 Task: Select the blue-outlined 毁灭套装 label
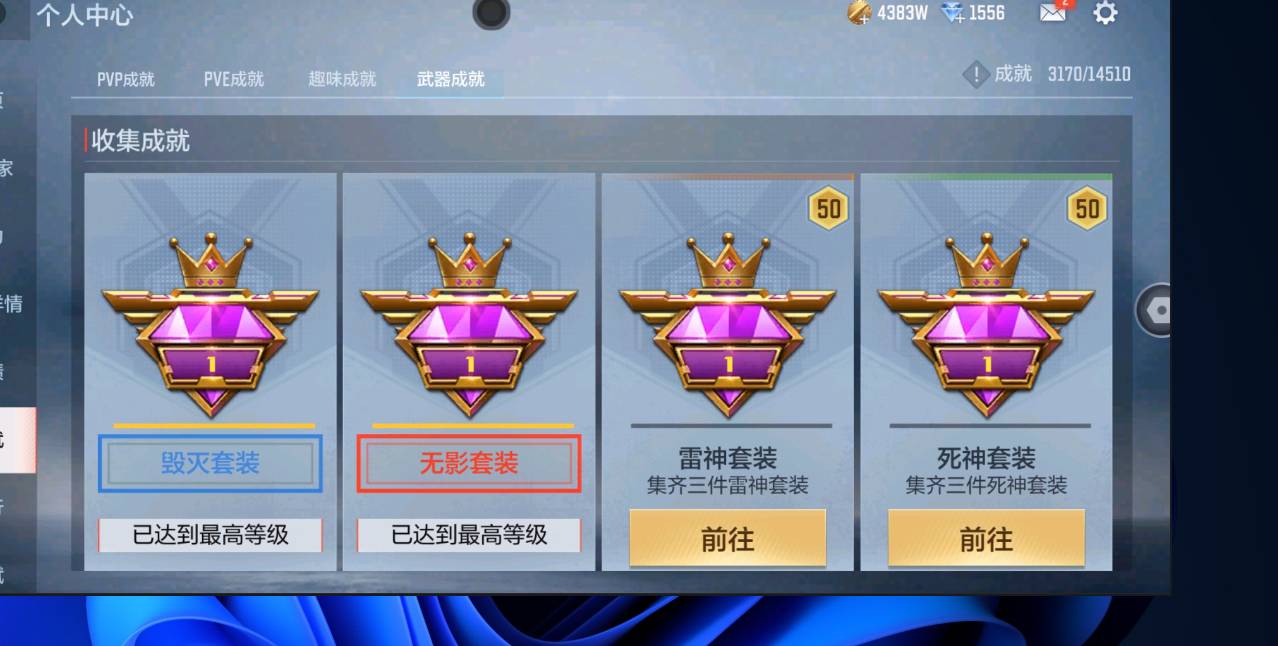(x=210, y=463)
